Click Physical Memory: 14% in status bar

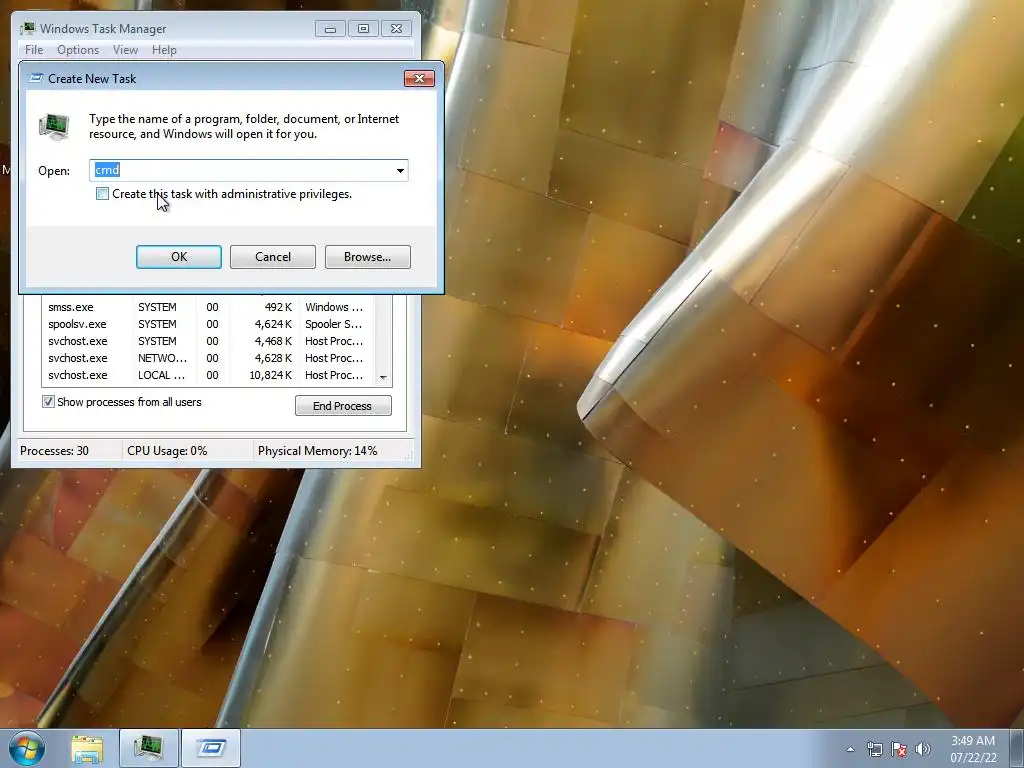[317, 451]
